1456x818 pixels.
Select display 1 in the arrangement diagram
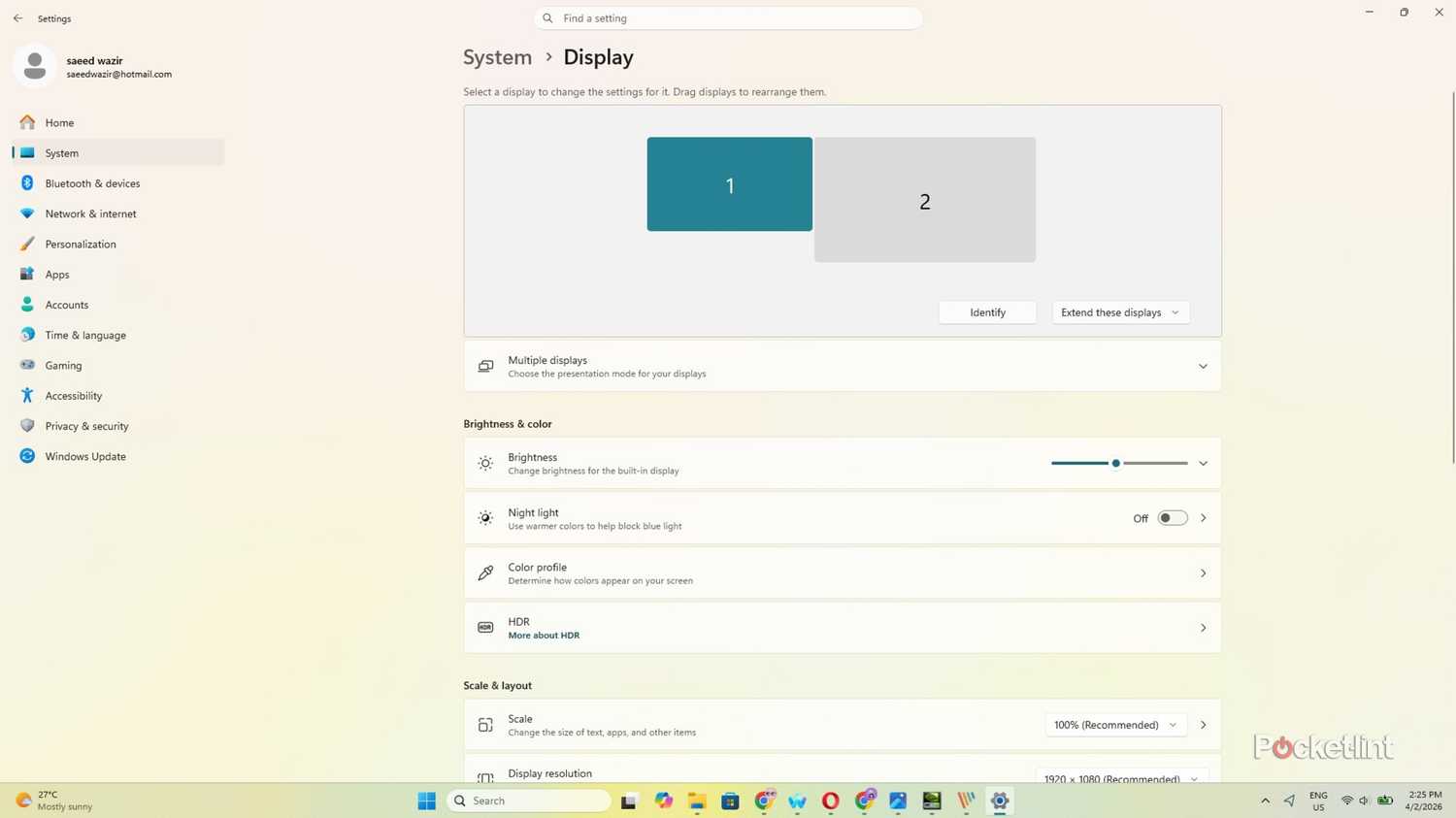pyautogui.click(x=729, y=184)
